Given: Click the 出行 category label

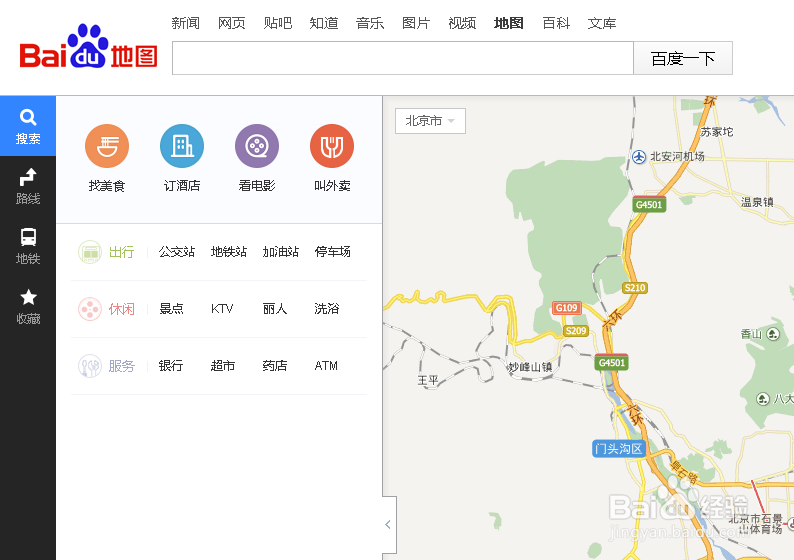Looking at the screenshot, I should (x=122, y=252).
